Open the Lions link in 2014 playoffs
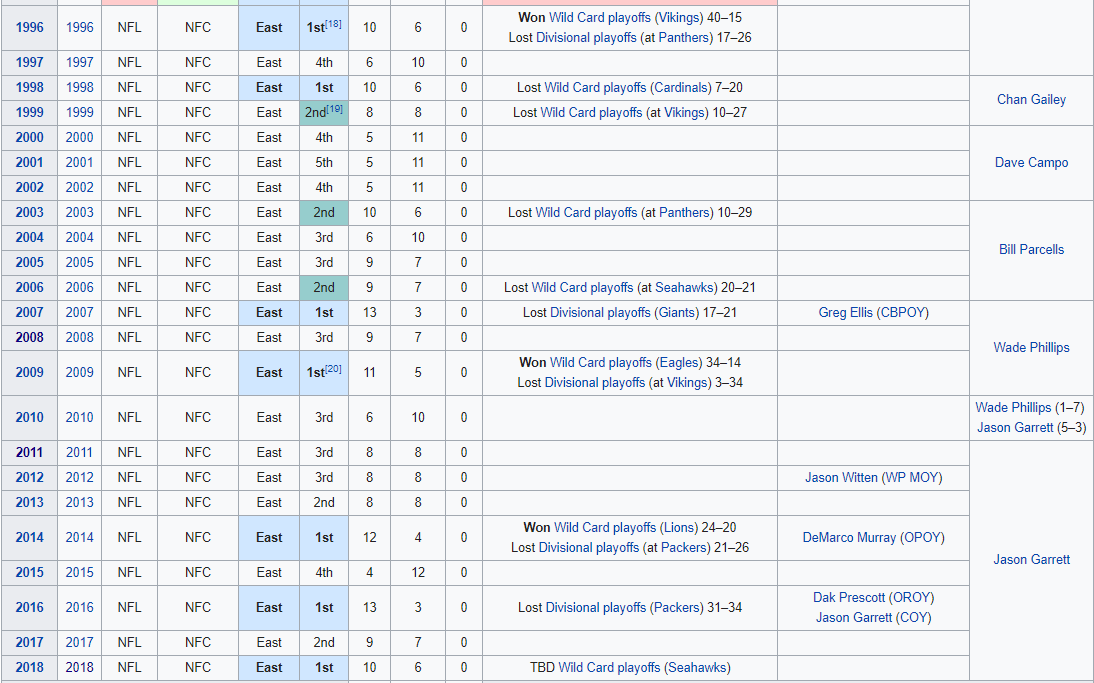 (x=678, y=528)
